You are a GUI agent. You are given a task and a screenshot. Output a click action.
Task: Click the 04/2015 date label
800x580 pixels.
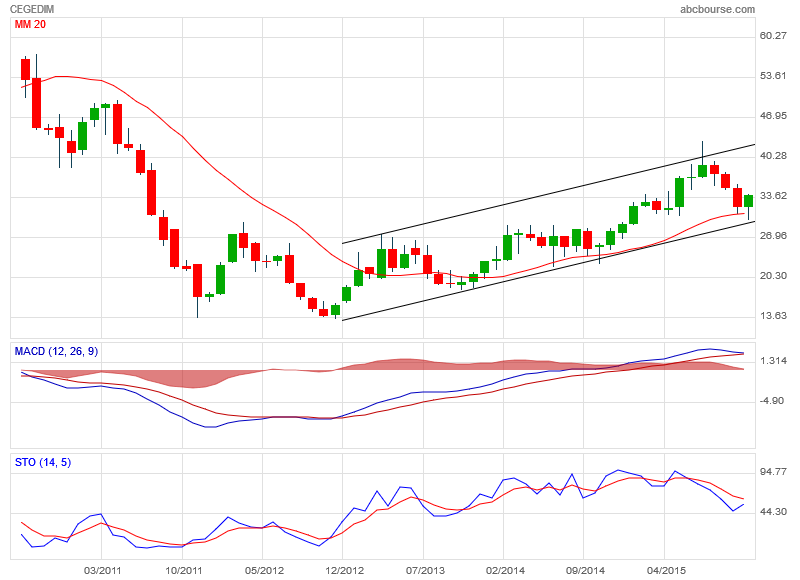point(665,570)
